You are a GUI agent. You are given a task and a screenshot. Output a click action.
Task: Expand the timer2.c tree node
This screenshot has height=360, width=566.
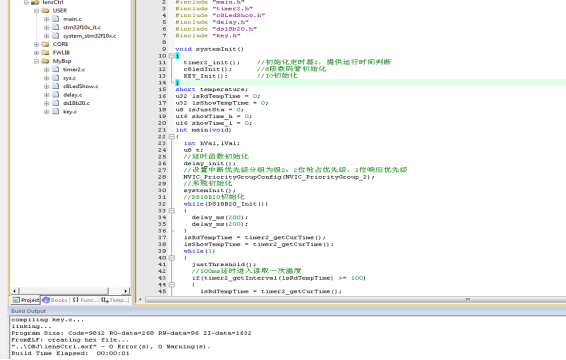[47, 69]
